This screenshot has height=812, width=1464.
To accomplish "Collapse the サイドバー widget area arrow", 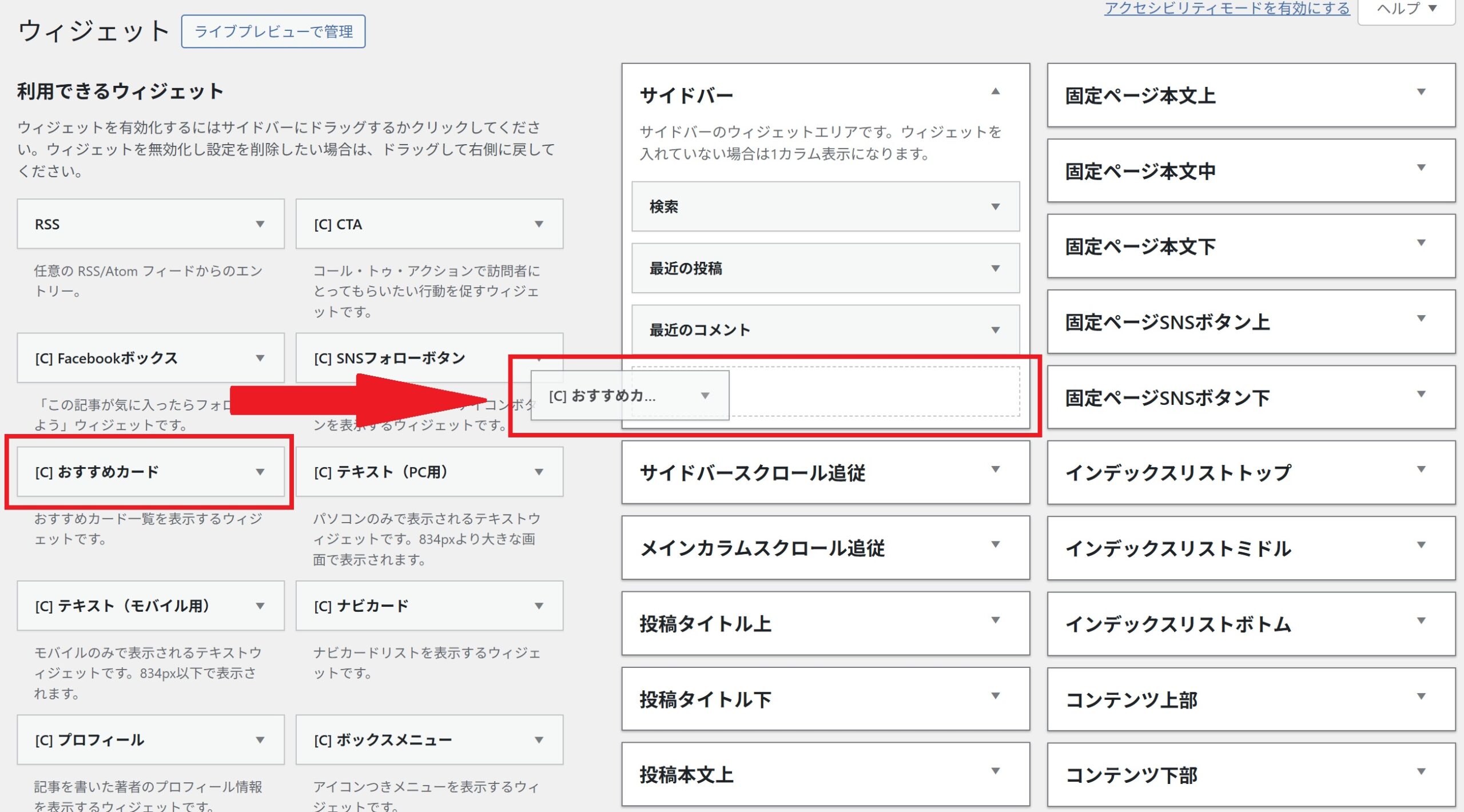I will [x=995, y=91].
